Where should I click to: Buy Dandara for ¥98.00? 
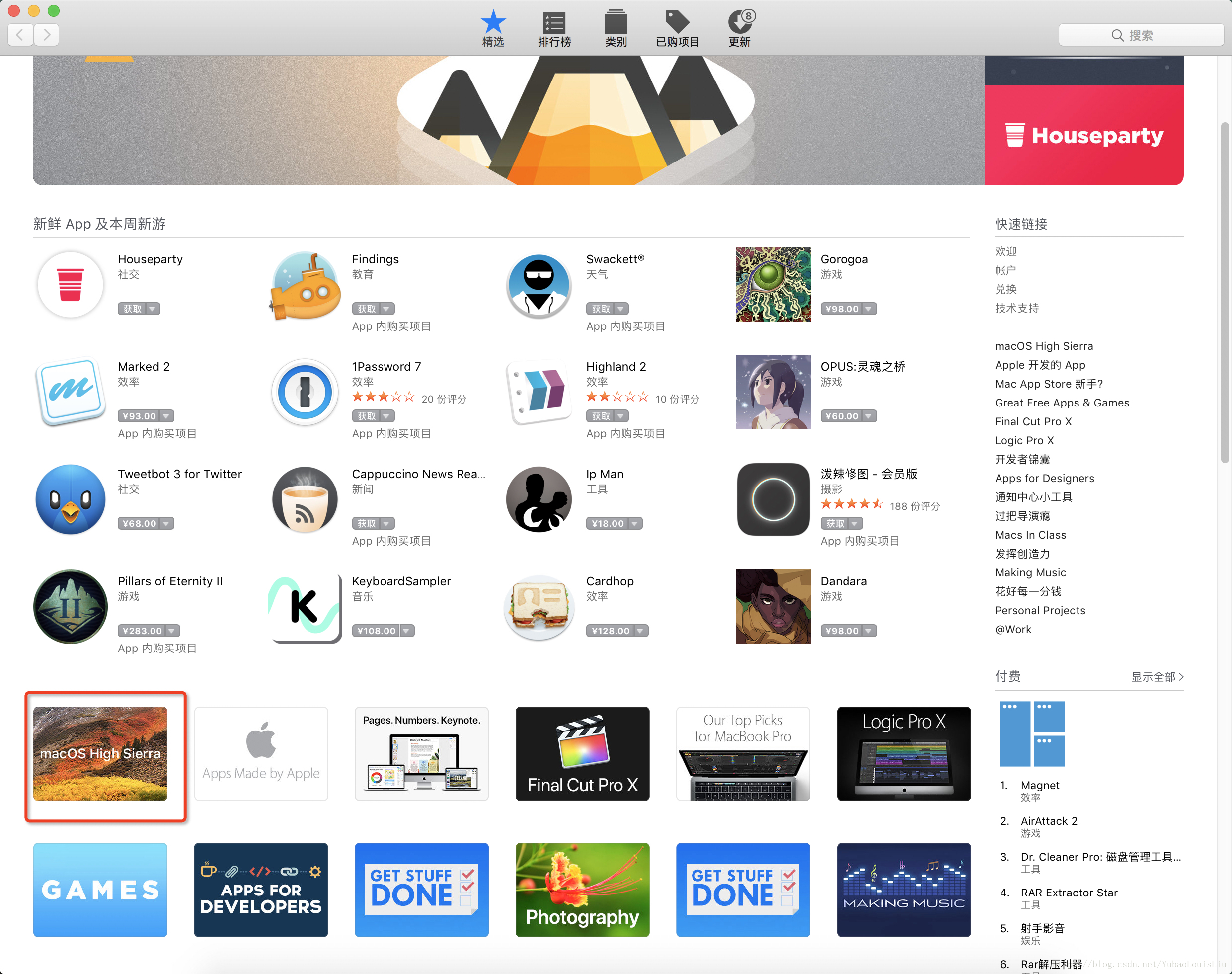842,631
